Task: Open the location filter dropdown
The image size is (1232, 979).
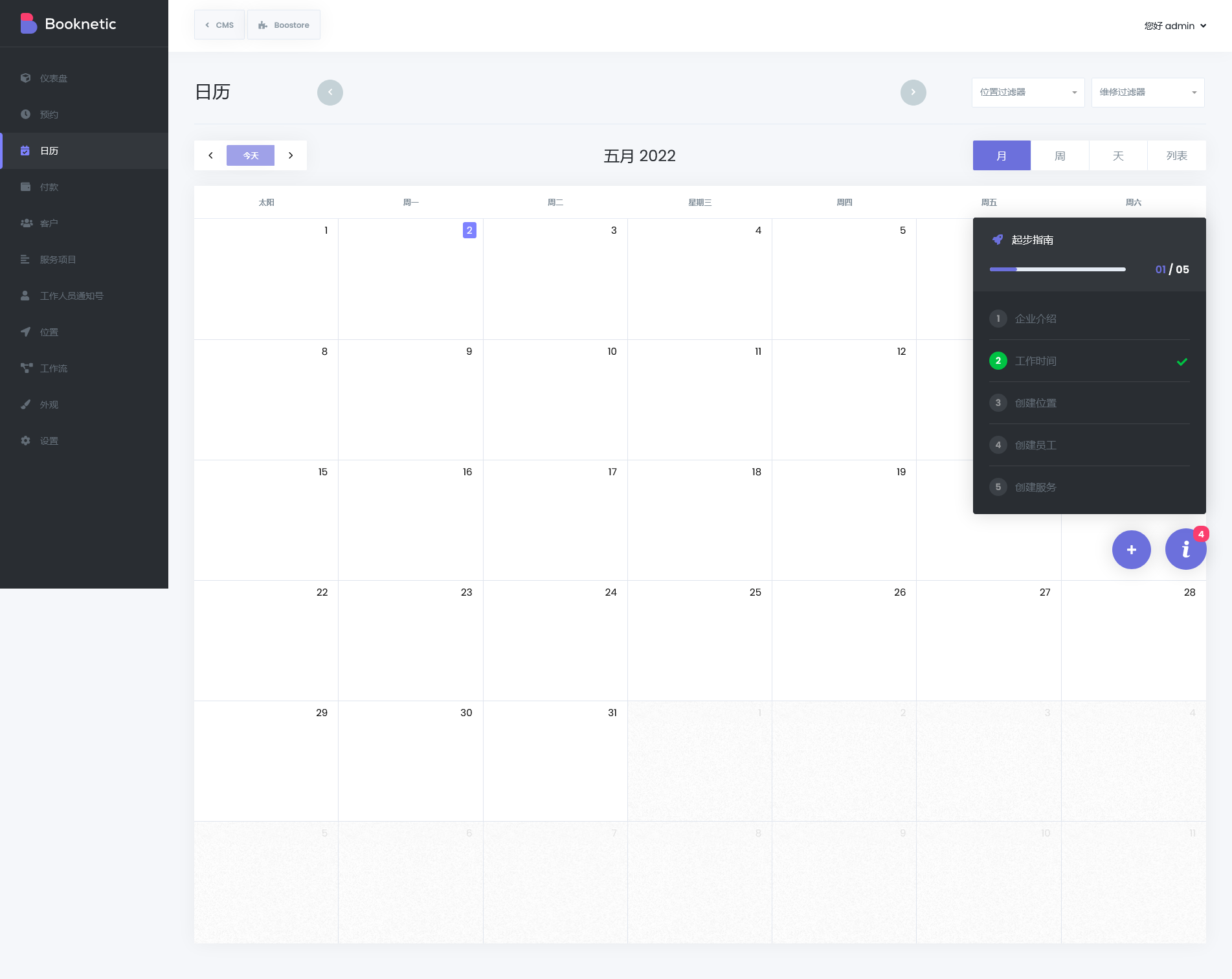Action: tap(1027, 93)
